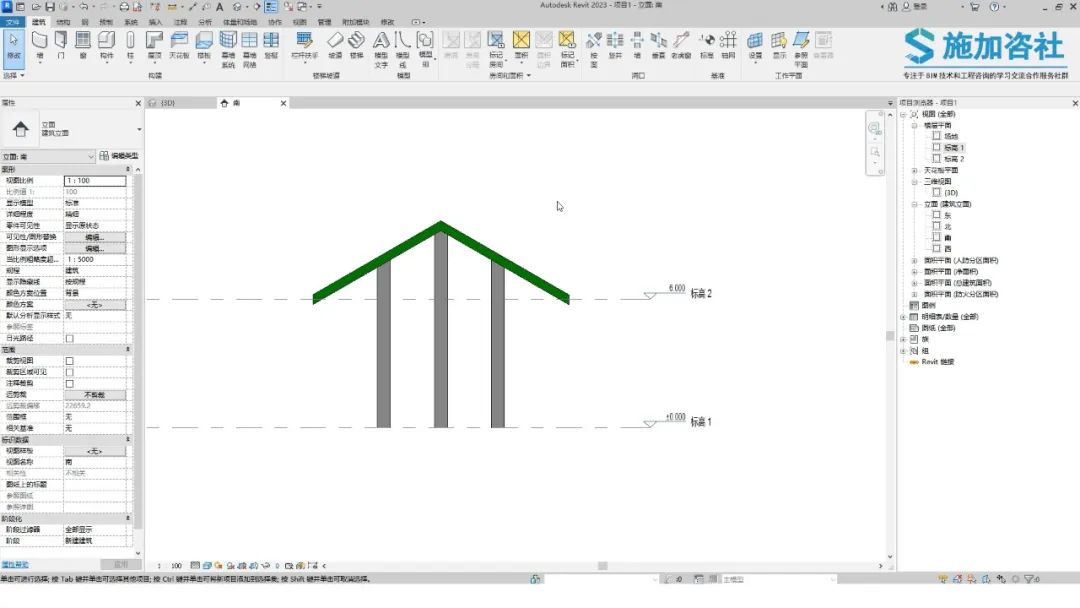Screen dimensions: 1080x608
Task: Click the view scale field showing 1 : 100
Action: 95,180
